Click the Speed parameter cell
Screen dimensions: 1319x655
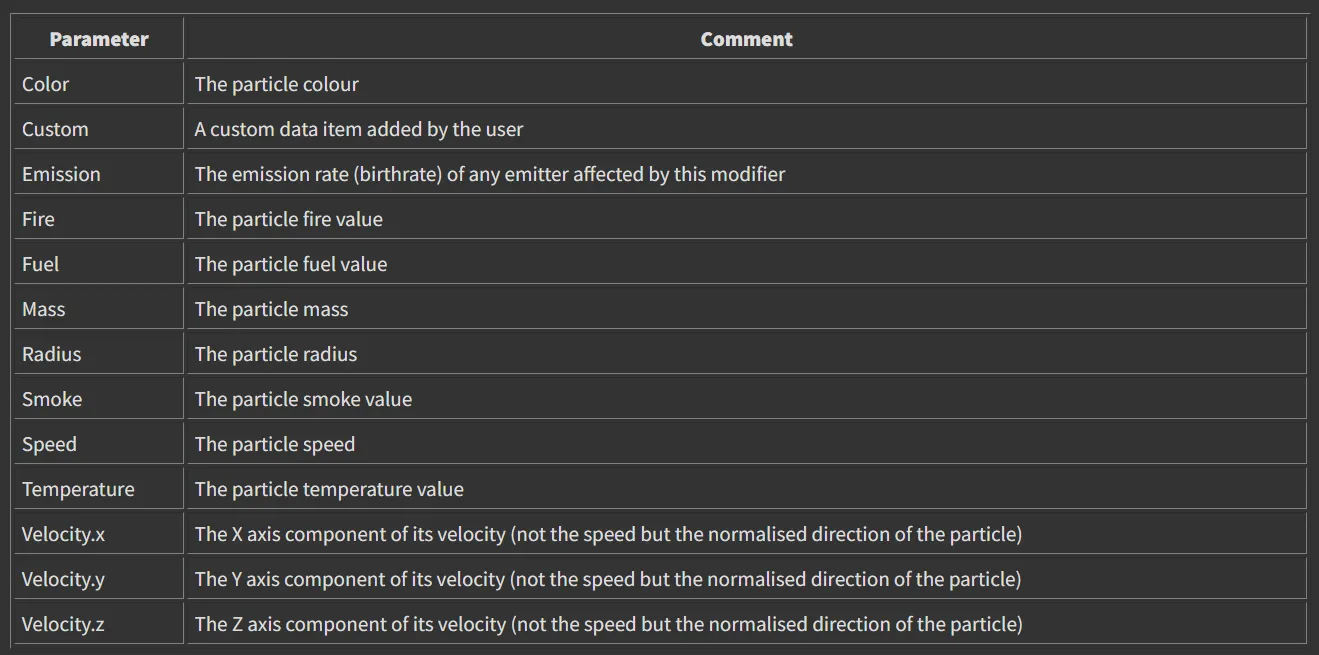tap(49, 445)
